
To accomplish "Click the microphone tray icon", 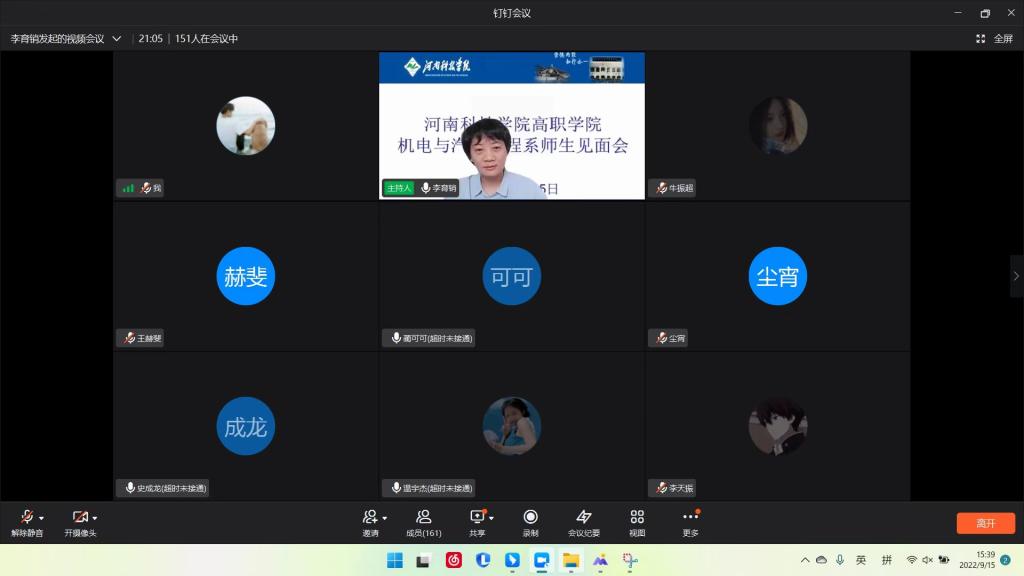I will [840, 560].
